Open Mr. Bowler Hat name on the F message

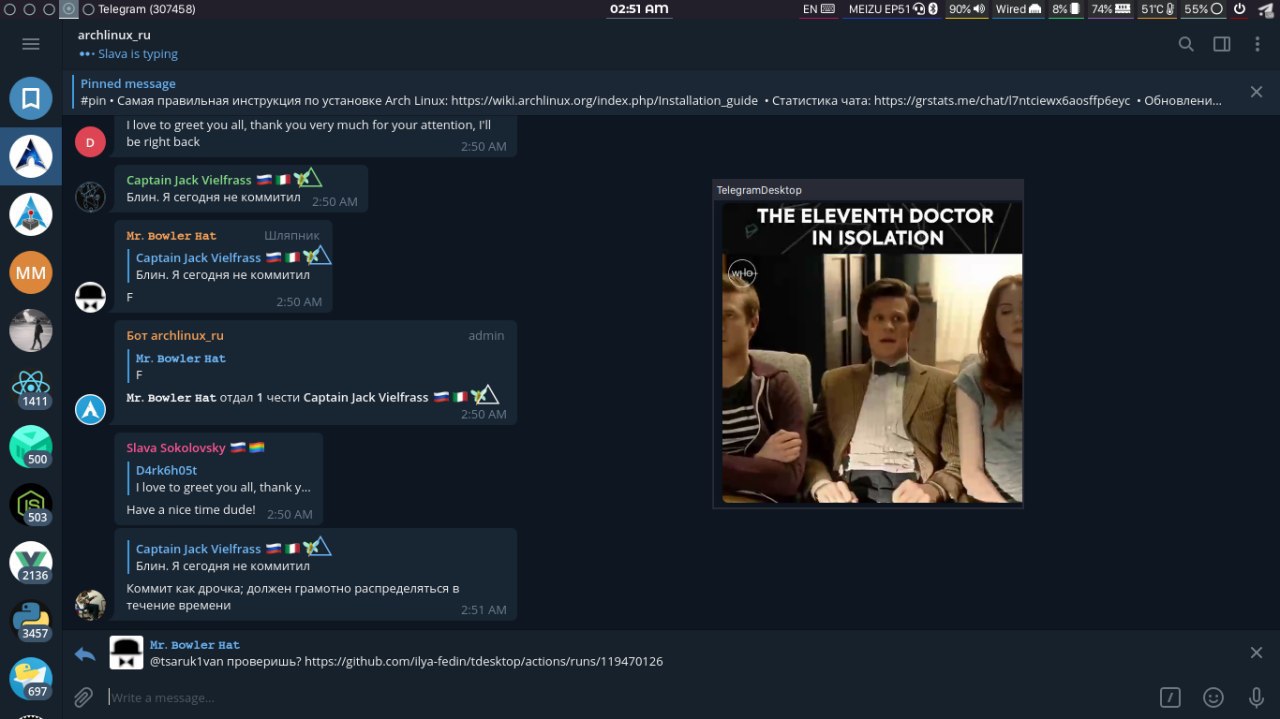click(171, 236)
